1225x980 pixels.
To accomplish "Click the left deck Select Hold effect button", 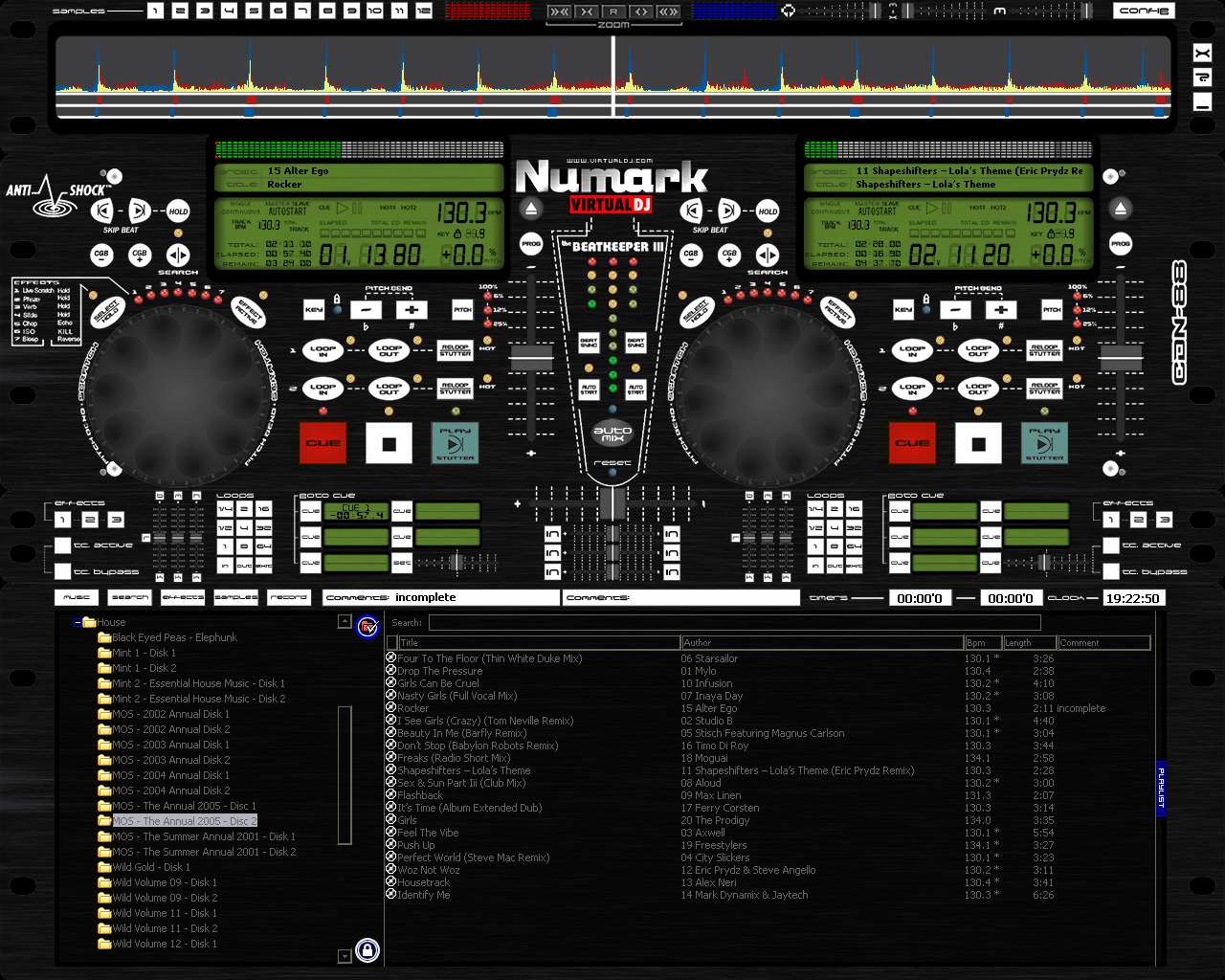I will click(x=108, y=311).
